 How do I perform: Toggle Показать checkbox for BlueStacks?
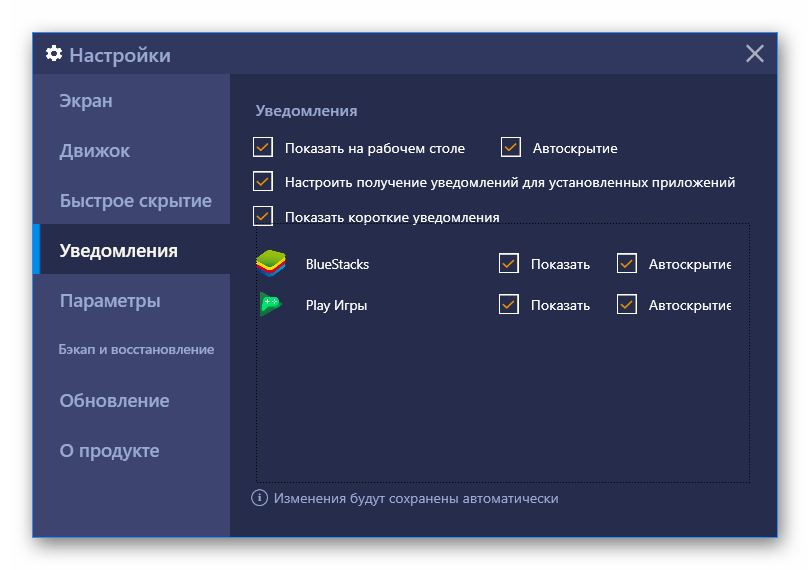[509, 263]
